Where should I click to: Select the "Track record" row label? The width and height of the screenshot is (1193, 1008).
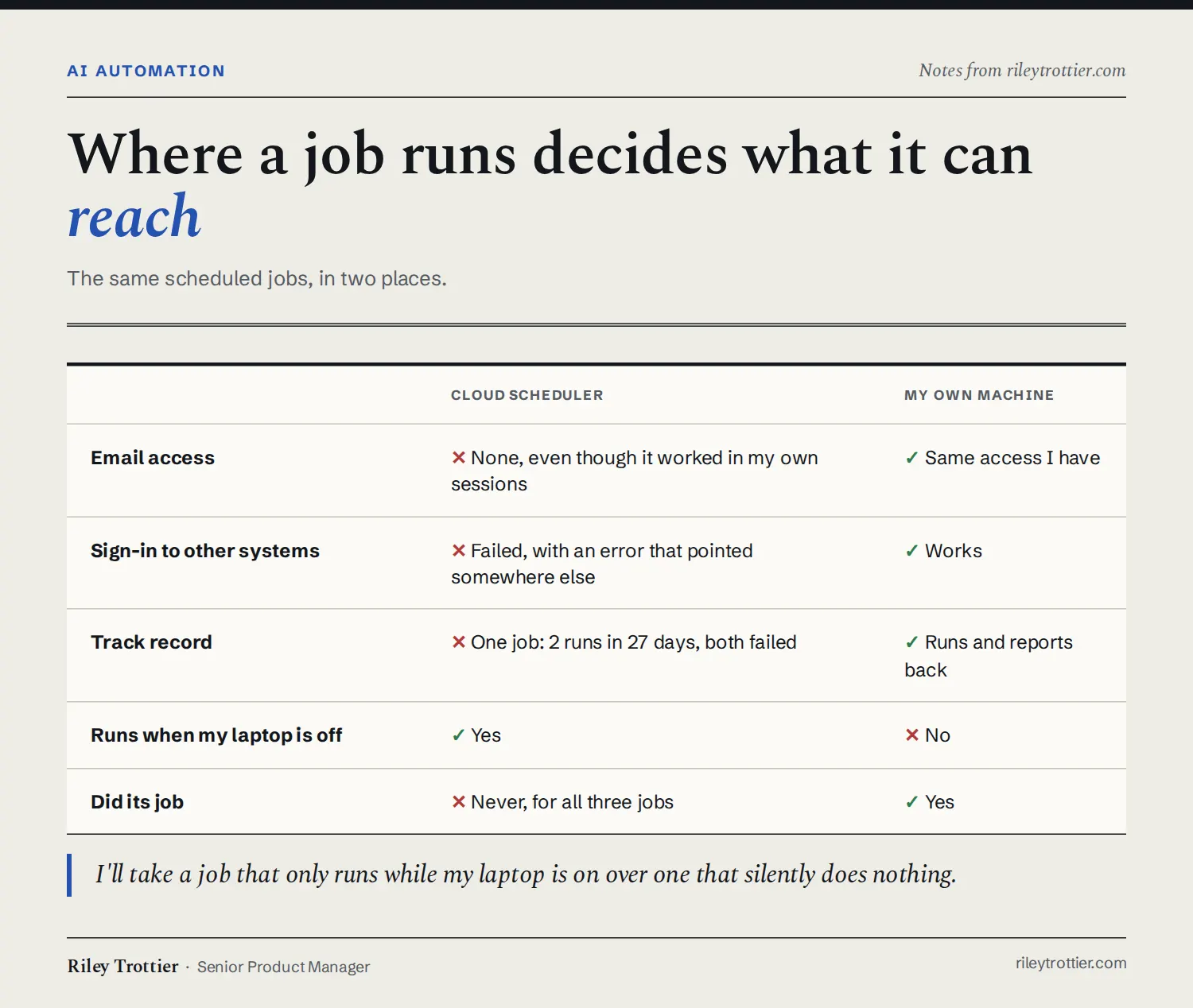[x=151, y=642]
